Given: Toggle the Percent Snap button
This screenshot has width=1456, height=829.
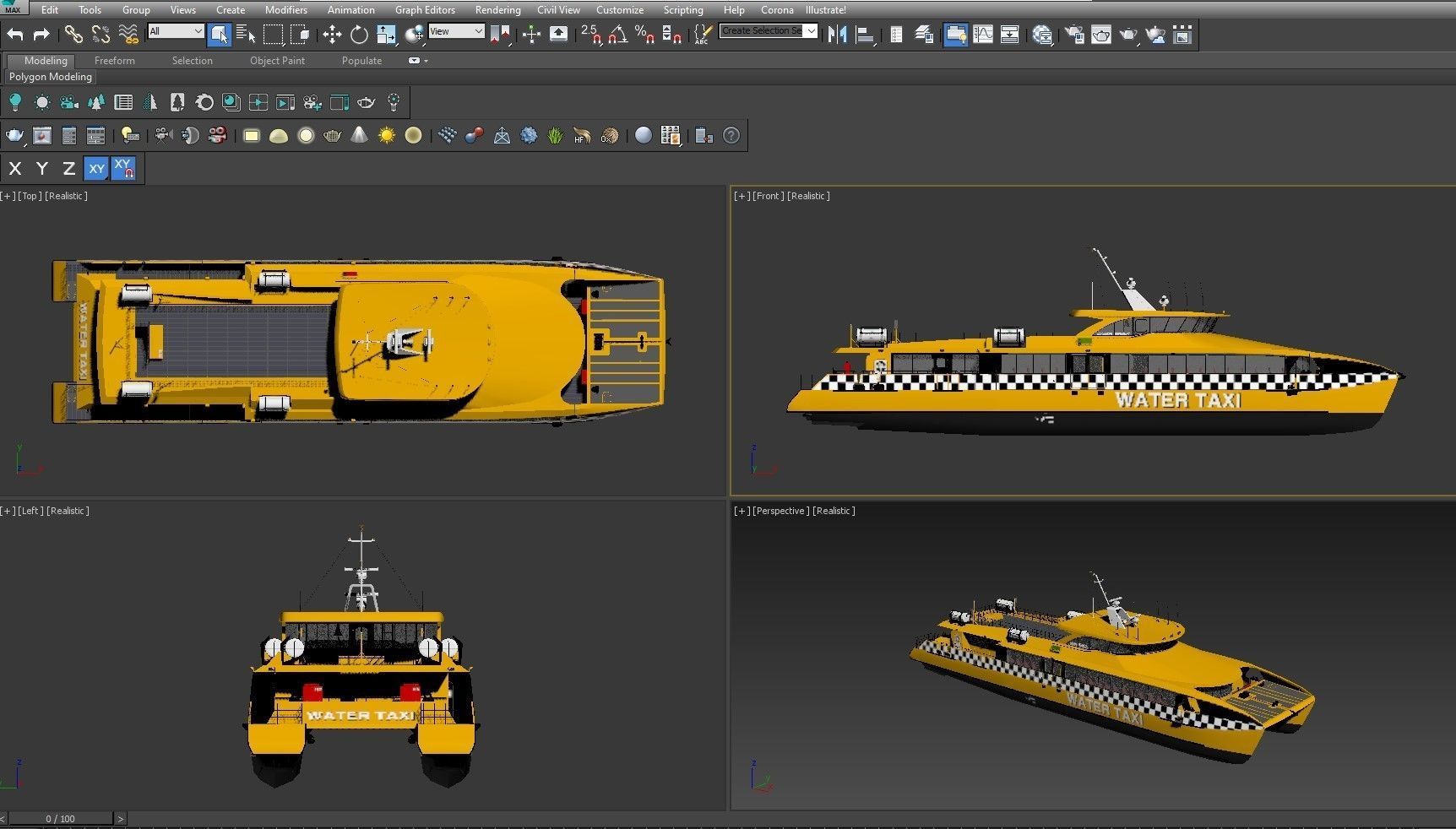Looking at the screenshot, I should [644, 35].
